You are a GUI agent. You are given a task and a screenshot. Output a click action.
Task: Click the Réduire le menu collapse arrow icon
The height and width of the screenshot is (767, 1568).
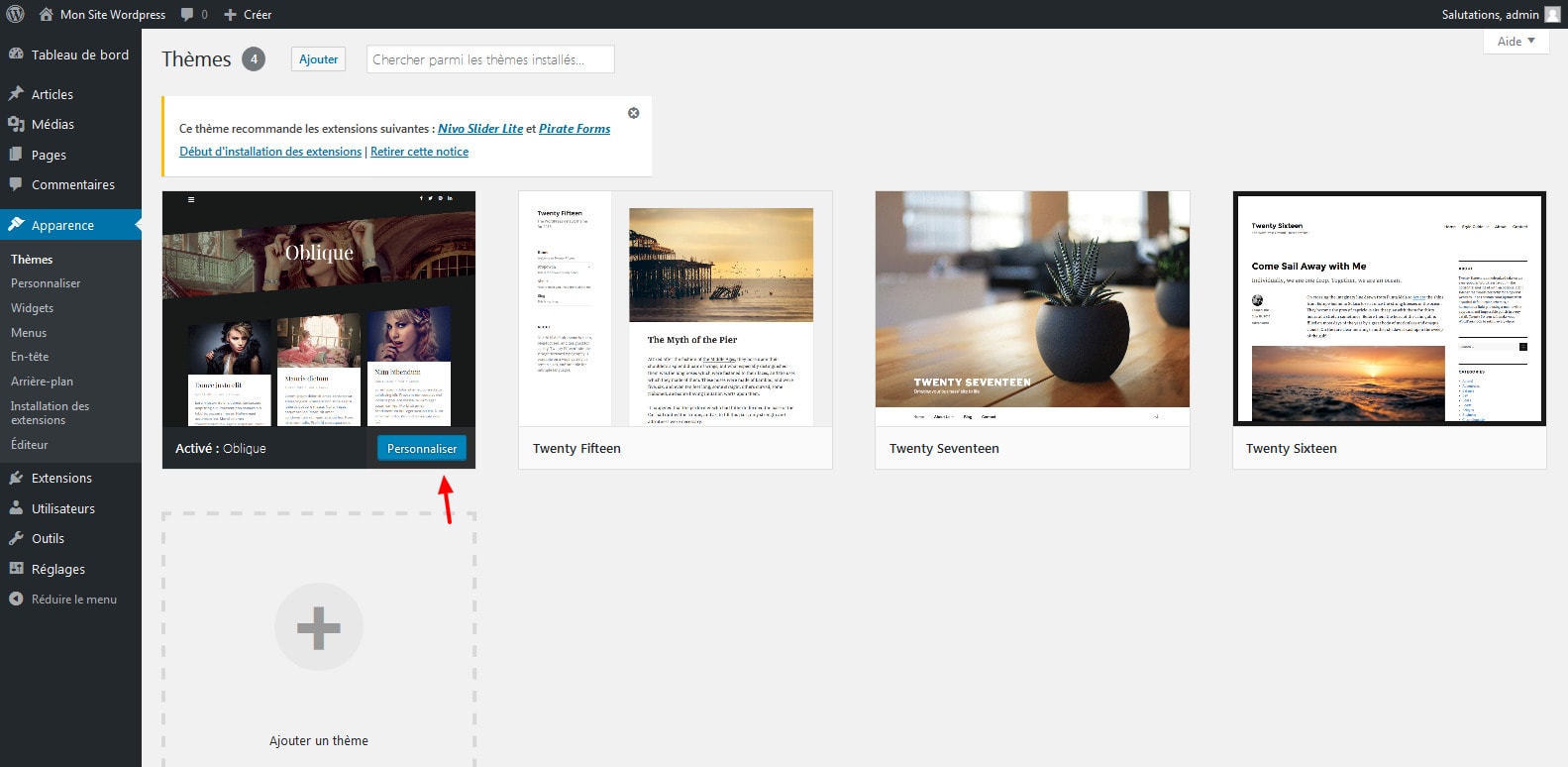click(16, 599)
